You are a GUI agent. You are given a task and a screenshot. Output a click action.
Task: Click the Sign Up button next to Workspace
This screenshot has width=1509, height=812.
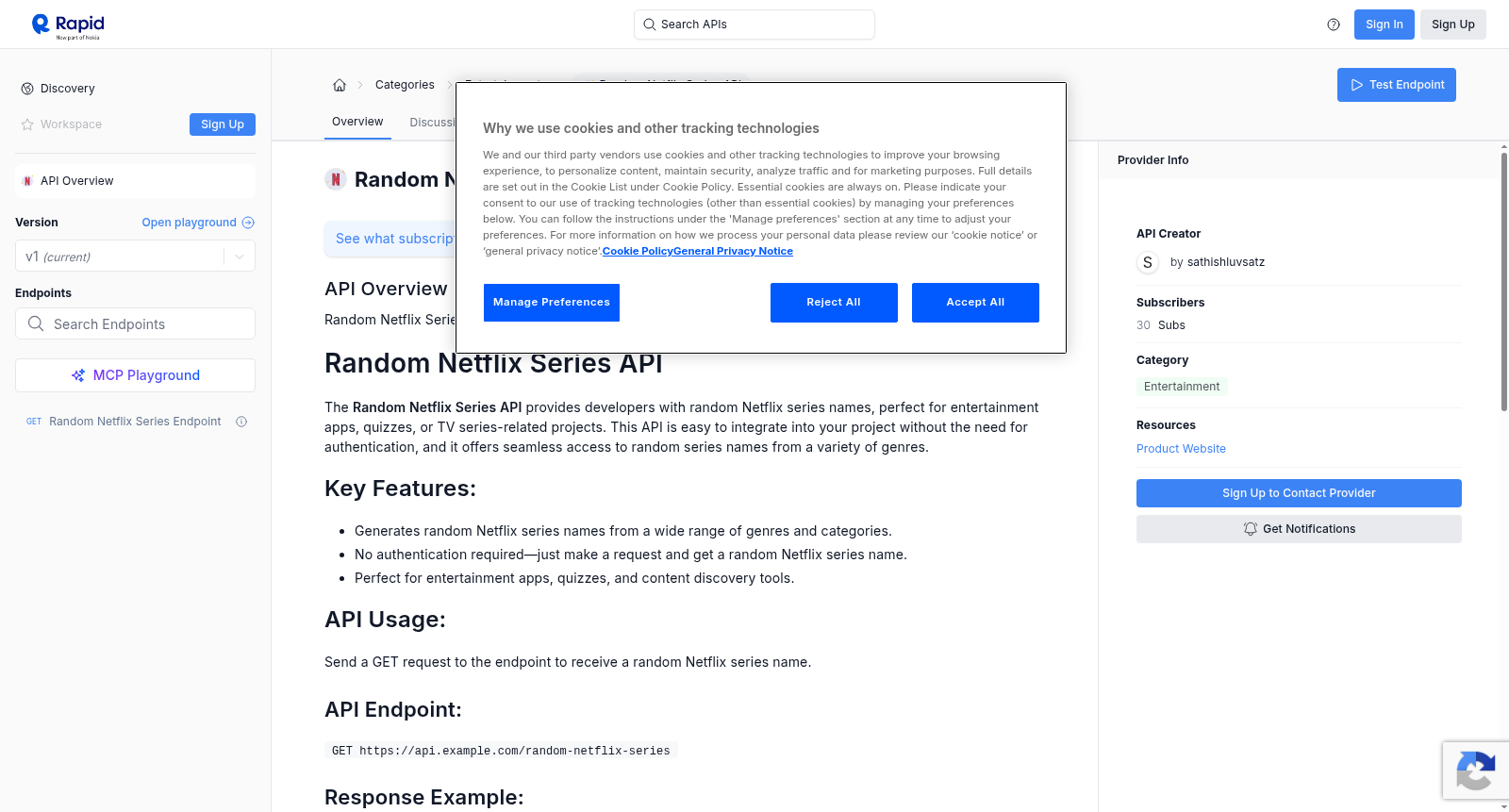(223, 124)
